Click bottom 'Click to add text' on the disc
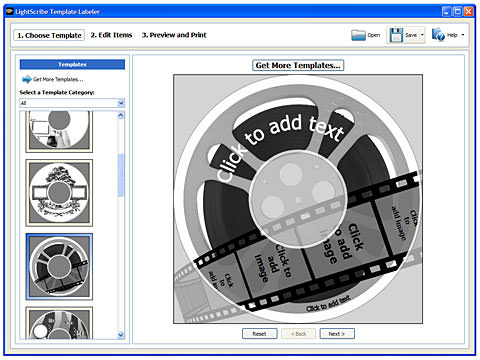Image resolution: width=480 pixels, height=360 pixels. point(328,304)
